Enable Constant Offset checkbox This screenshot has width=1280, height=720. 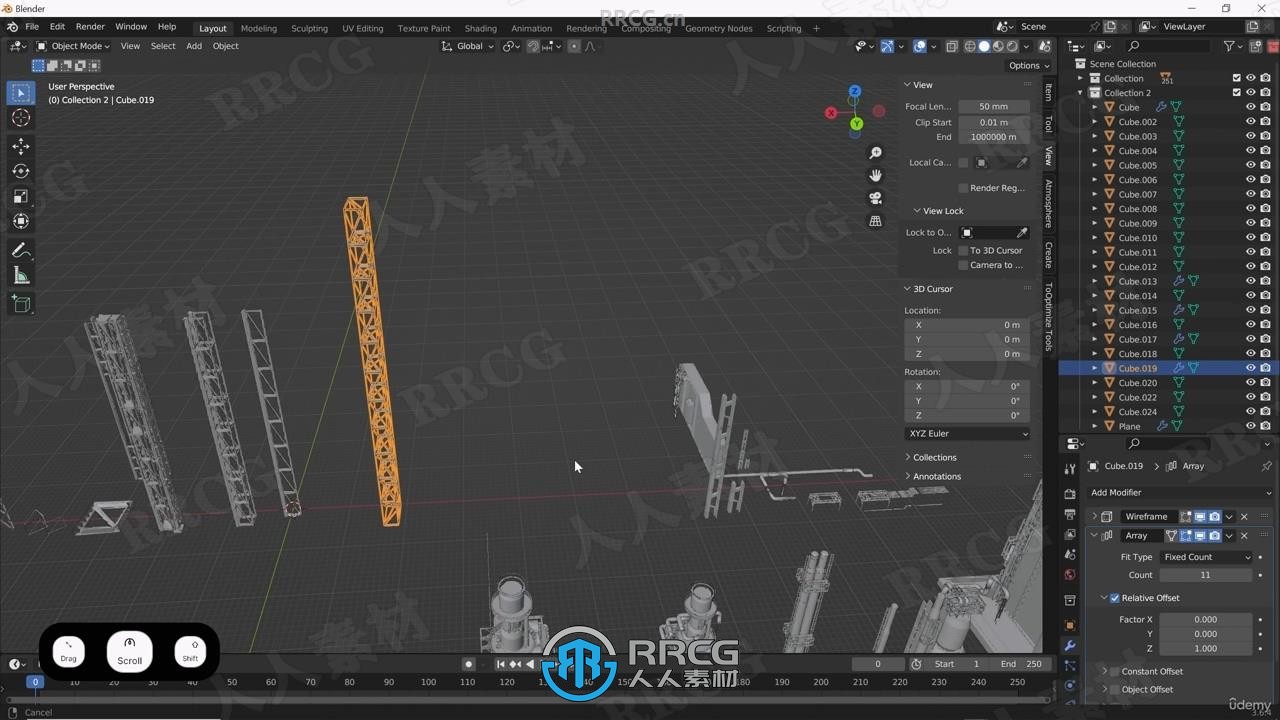pyautogui.click(x=1115, y=672)
